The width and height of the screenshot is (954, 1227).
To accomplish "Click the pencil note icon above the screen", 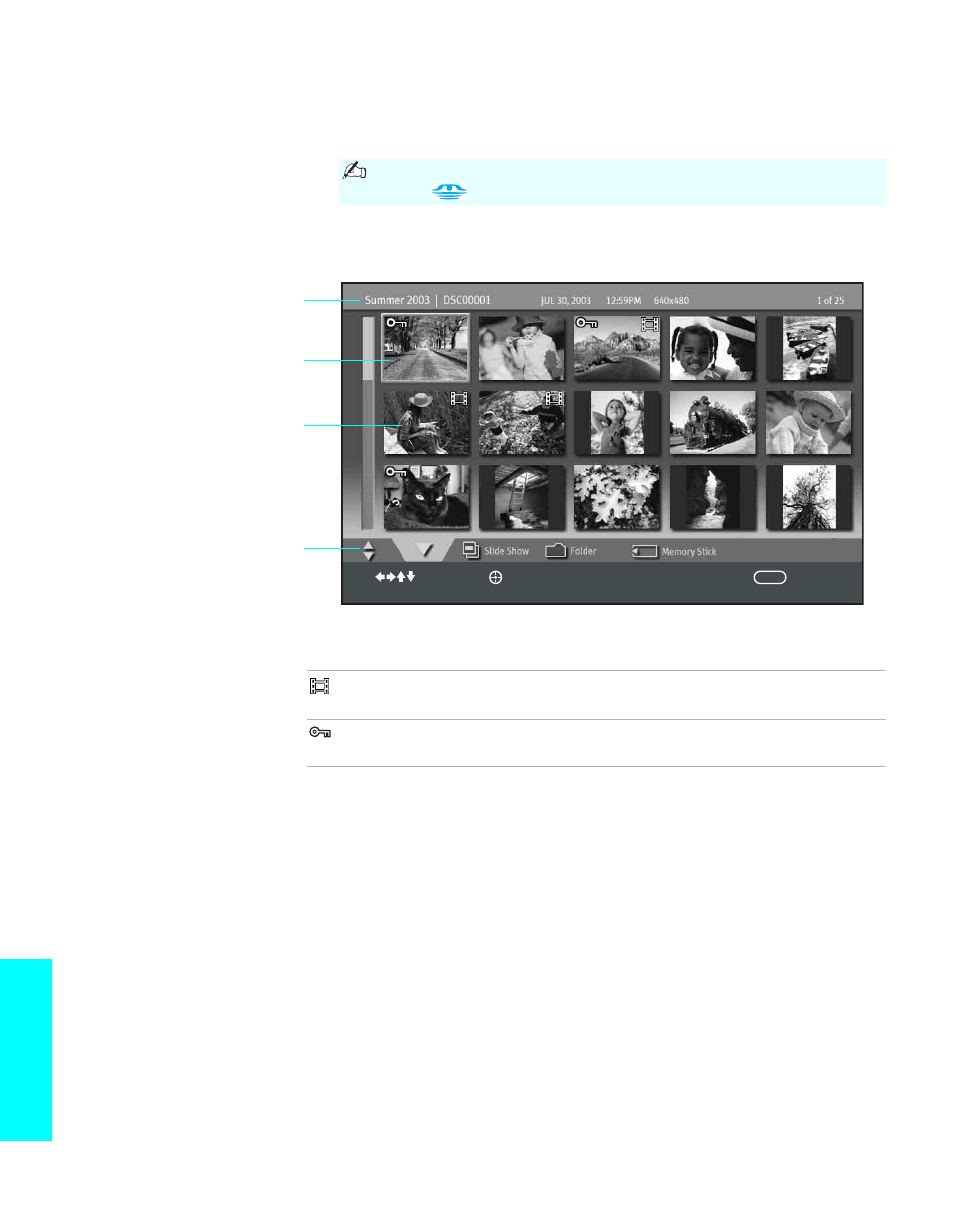I will (x=355, y=172).
